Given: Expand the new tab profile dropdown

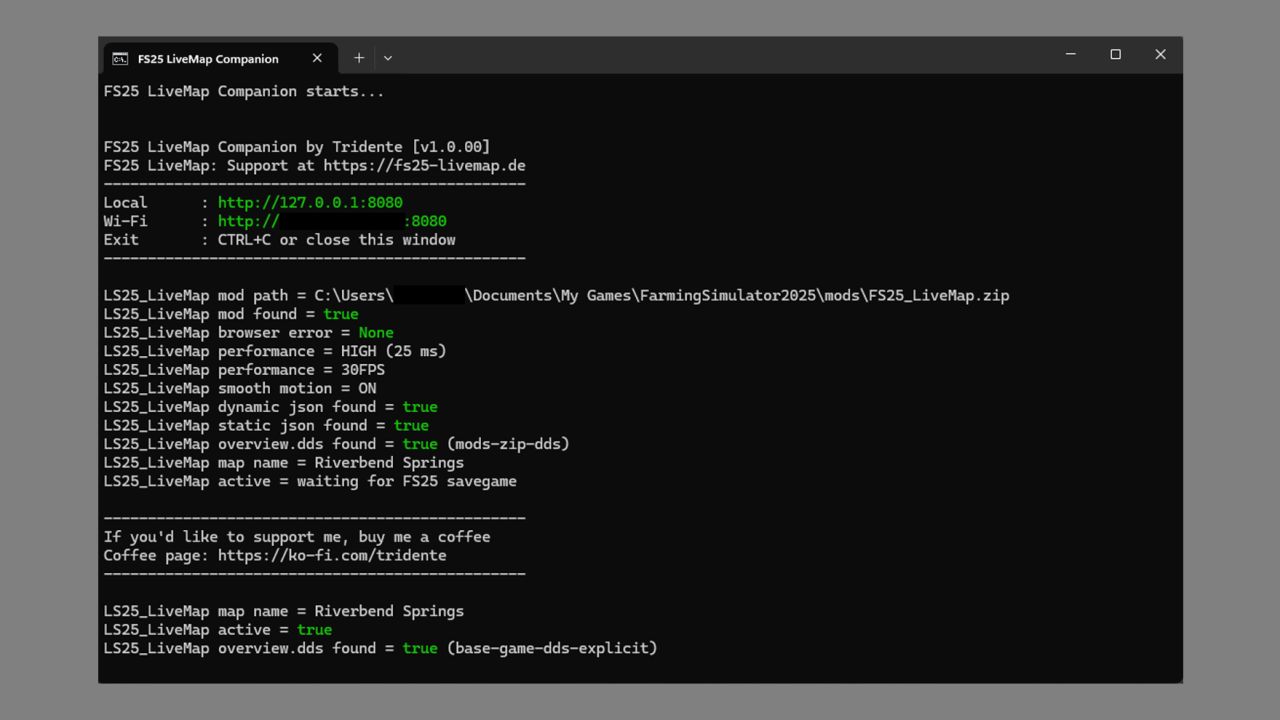Looking at the screenshot, I should click(388, 58).
